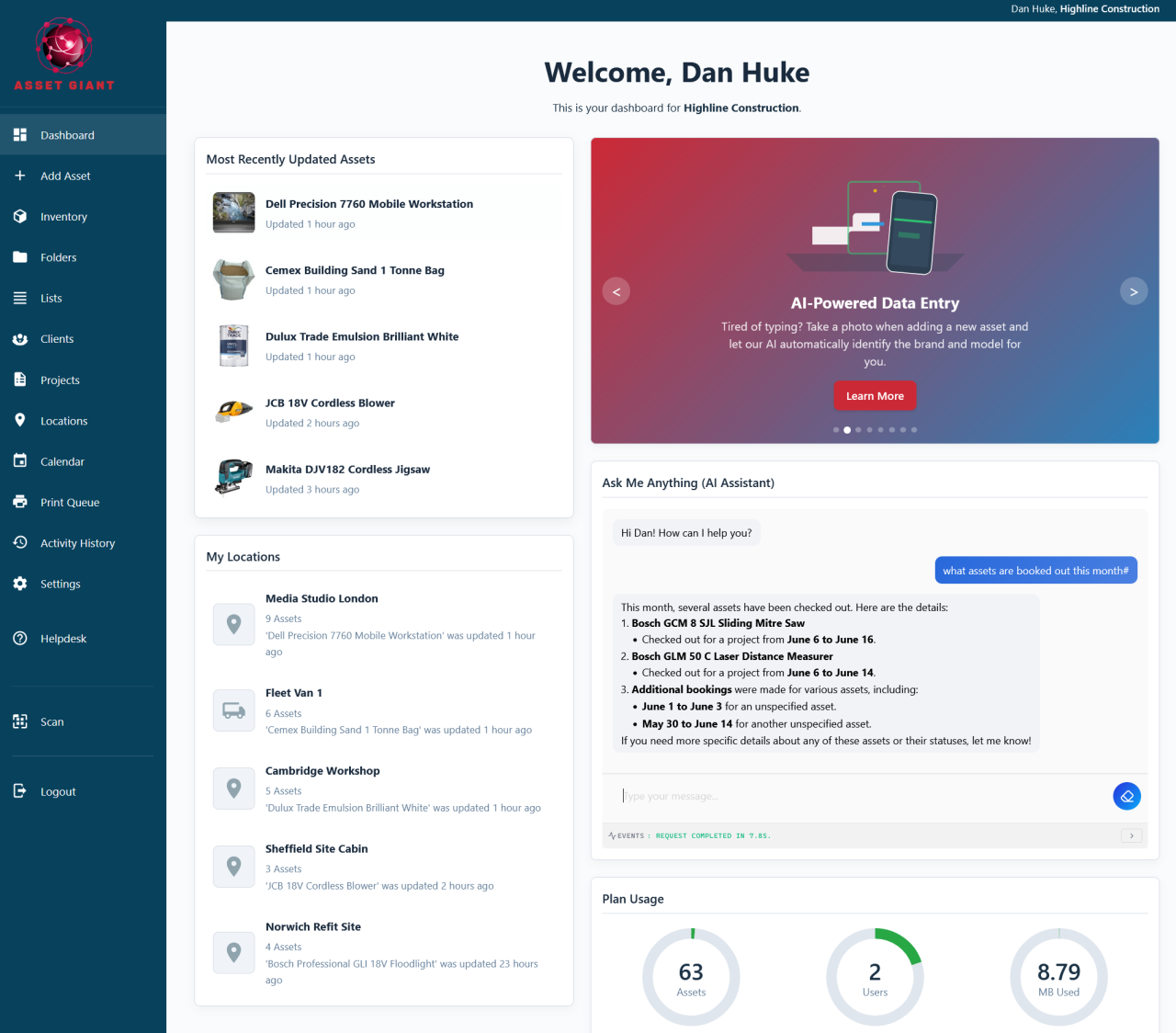1176x1033 pixels.
Task: Expand the events log chevron
Action: [1132, 835]
